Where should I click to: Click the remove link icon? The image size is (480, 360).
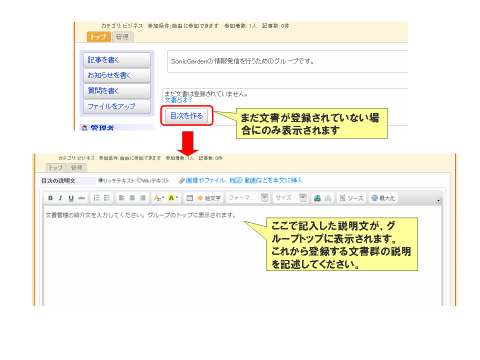tap(328, 198)
